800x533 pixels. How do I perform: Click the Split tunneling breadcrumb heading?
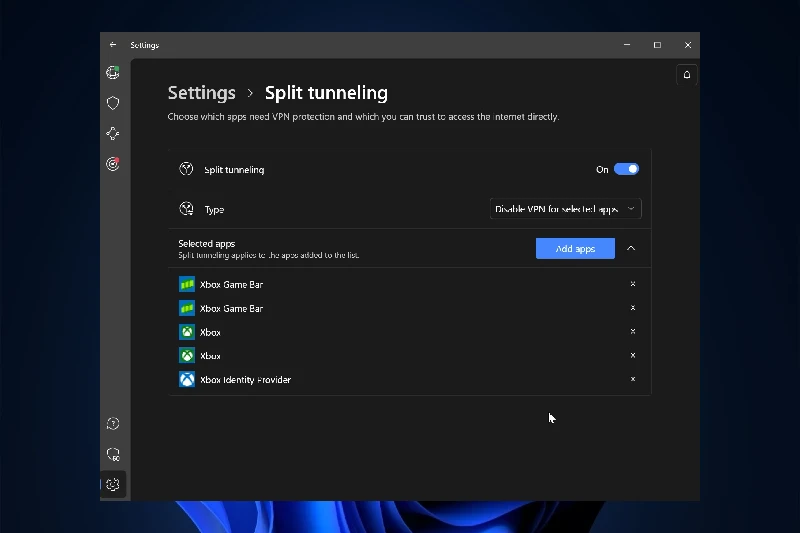pyautogui.click(x=326, y=93)
